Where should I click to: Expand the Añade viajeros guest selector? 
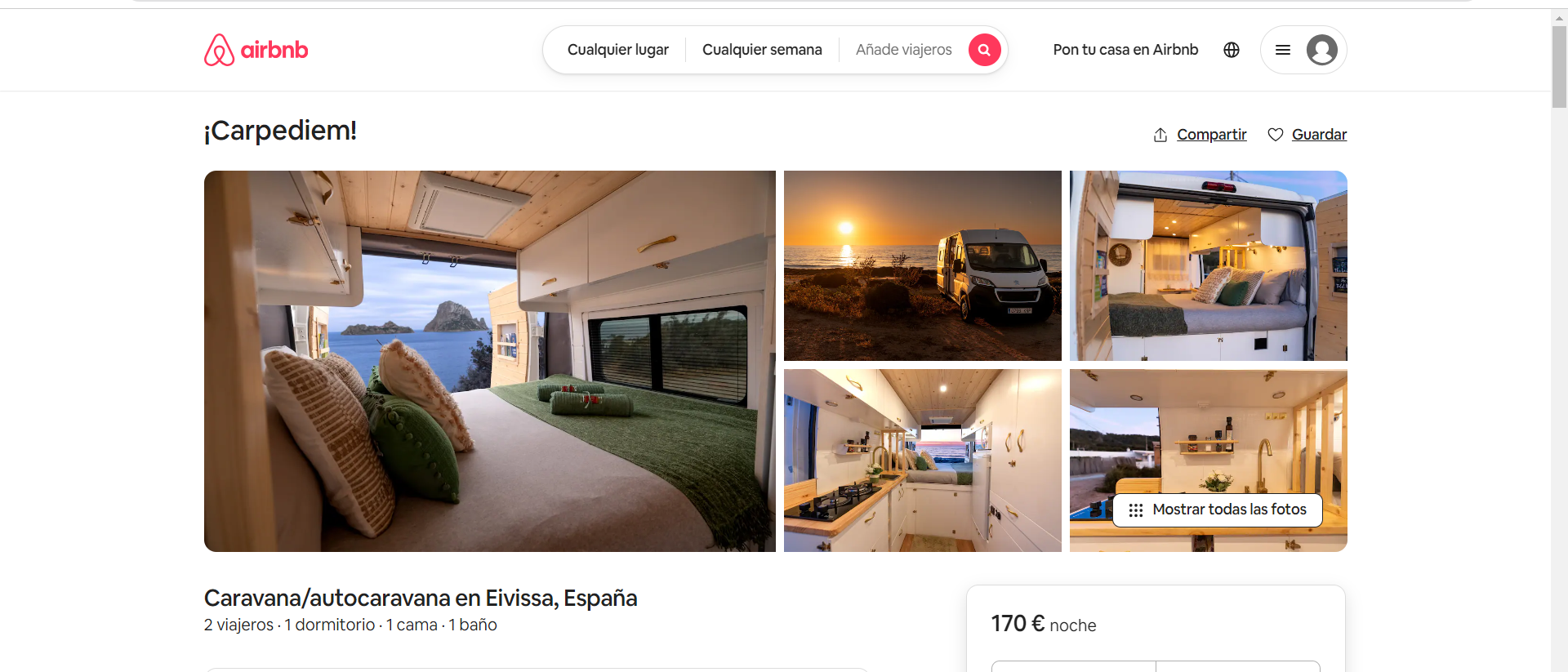coord(903,50)
